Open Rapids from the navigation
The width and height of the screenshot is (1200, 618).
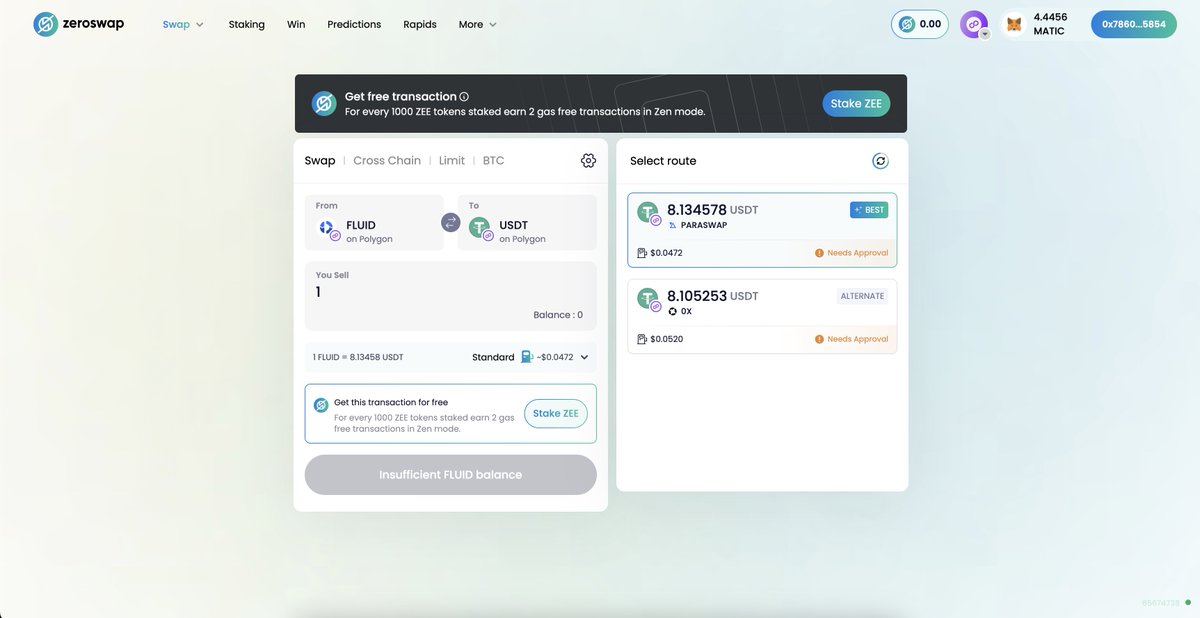point(420,24)
